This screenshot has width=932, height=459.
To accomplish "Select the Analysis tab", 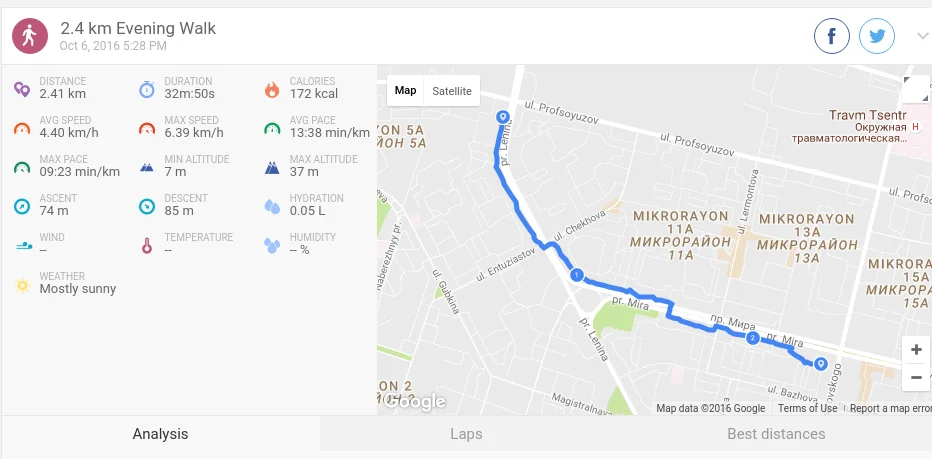I will pyautogui.click(x=160, y=434).
